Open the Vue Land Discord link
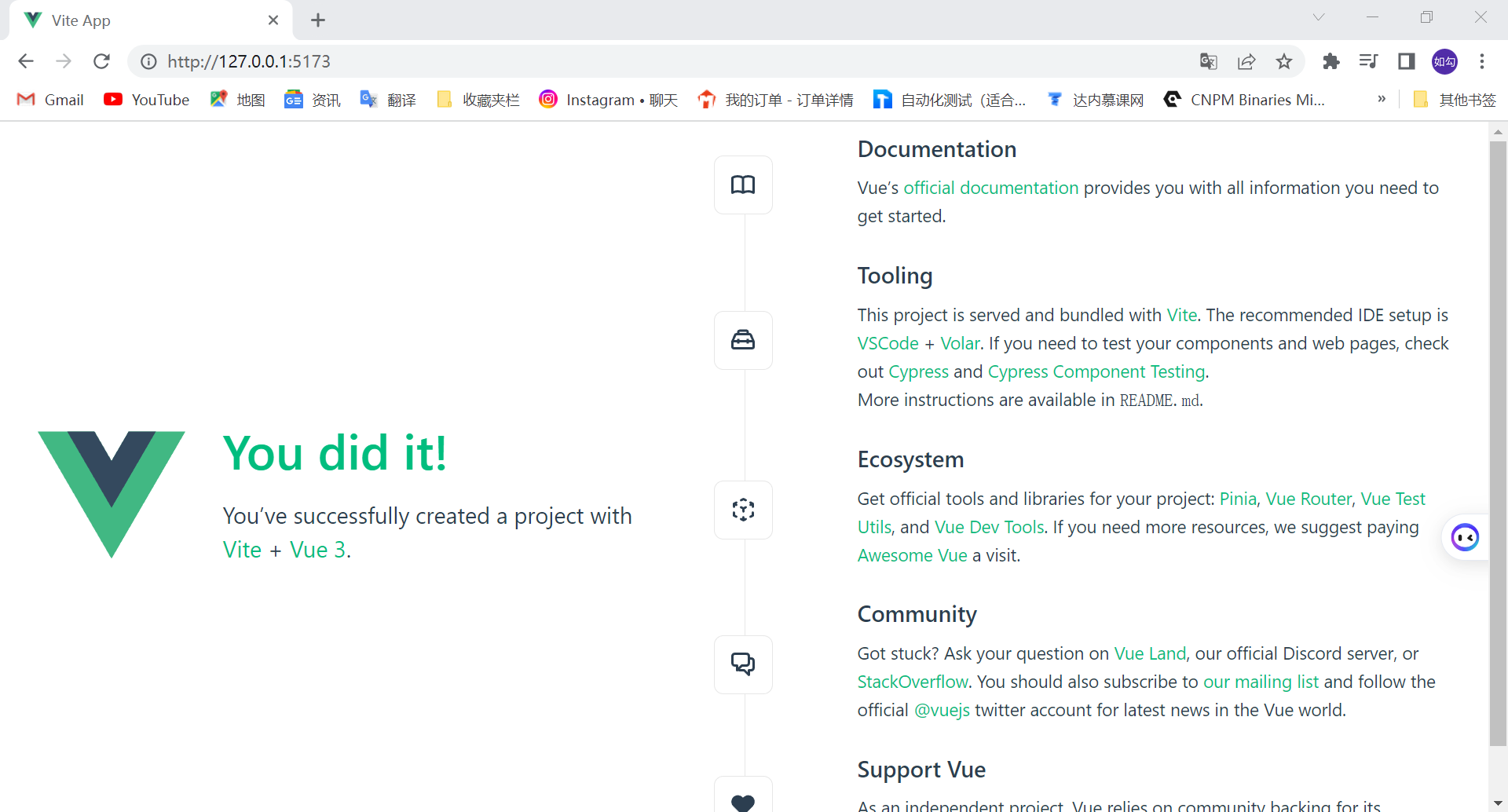The width and height of the screenshot is (1508, 812). (x=1150, y=653)
